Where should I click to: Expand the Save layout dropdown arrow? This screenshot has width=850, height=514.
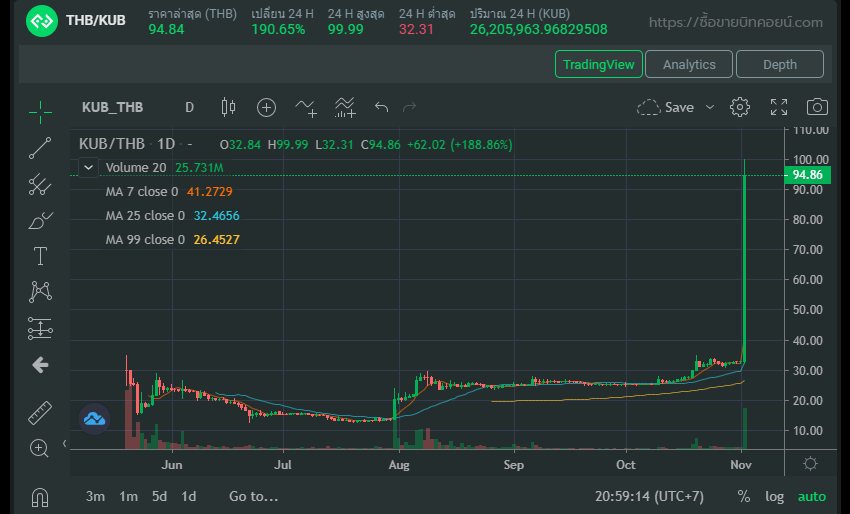tap(710, 107)
